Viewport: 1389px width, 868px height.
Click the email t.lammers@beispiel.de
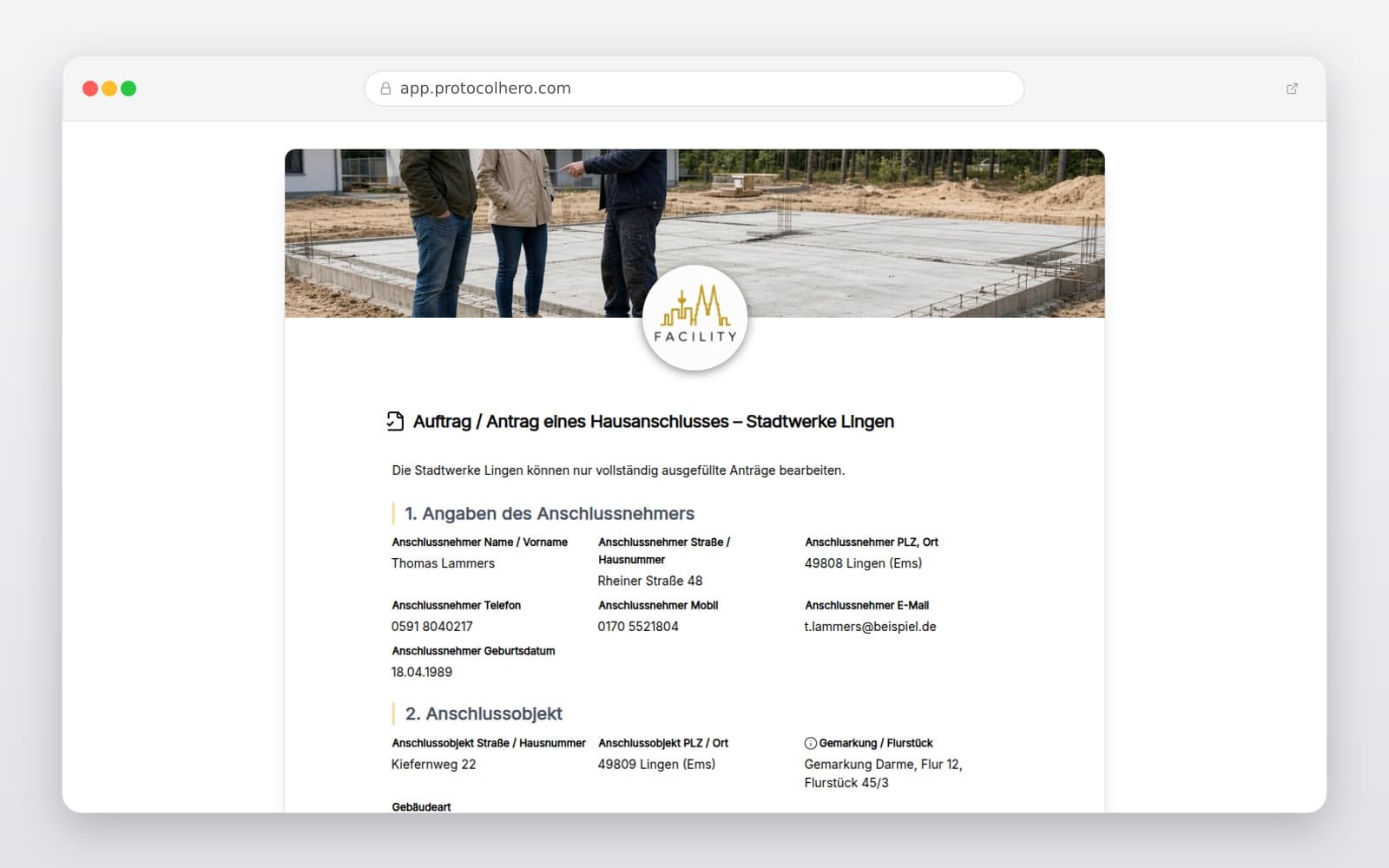click(870, 627)
